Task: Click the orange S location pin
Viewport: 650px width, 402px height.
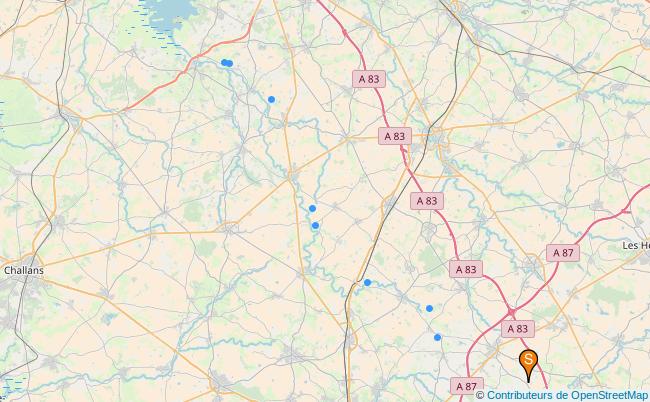Action: tap(528, 365)
